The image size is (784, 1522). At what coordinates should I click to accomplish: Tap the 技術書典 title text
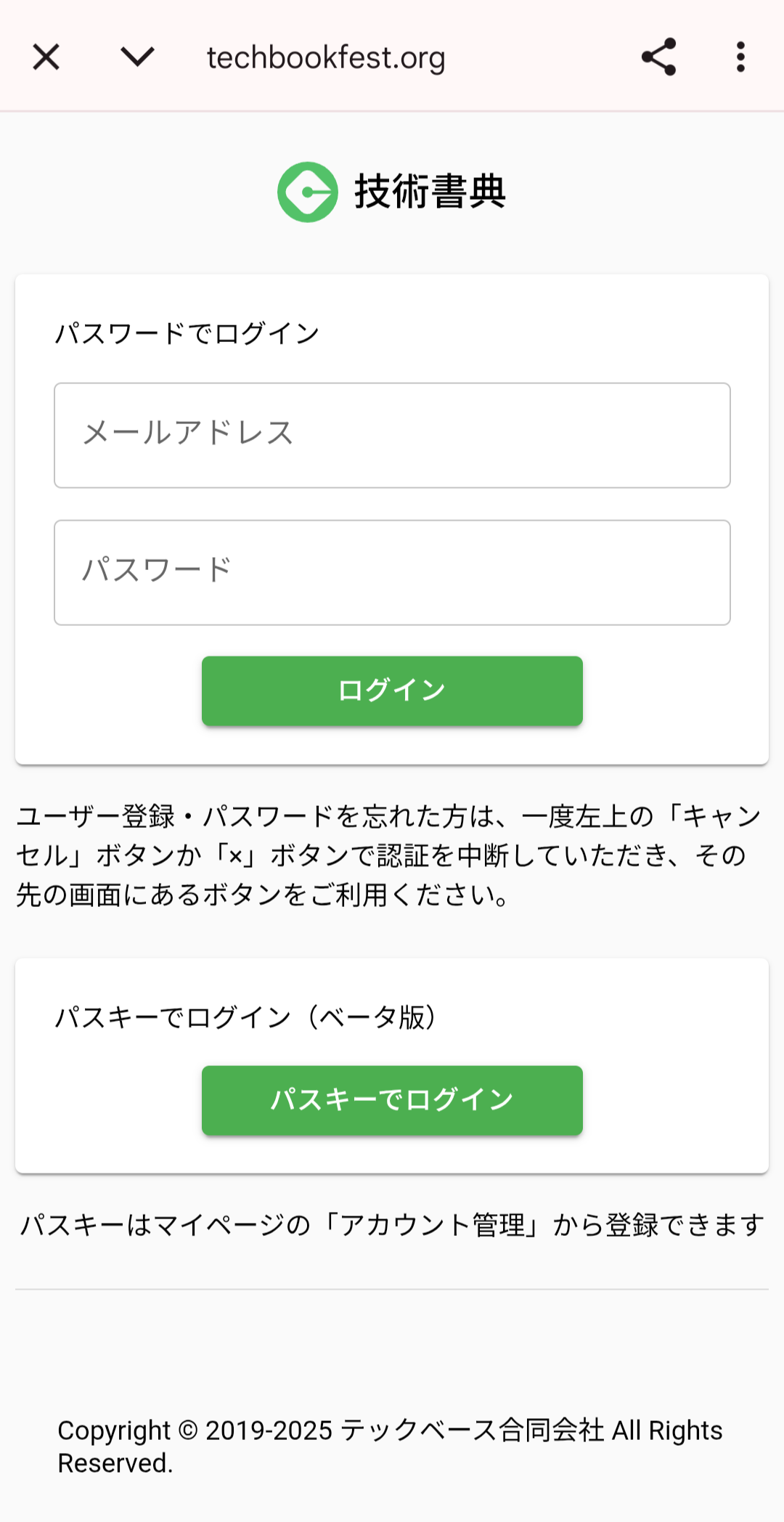click(x=430, y=192)
